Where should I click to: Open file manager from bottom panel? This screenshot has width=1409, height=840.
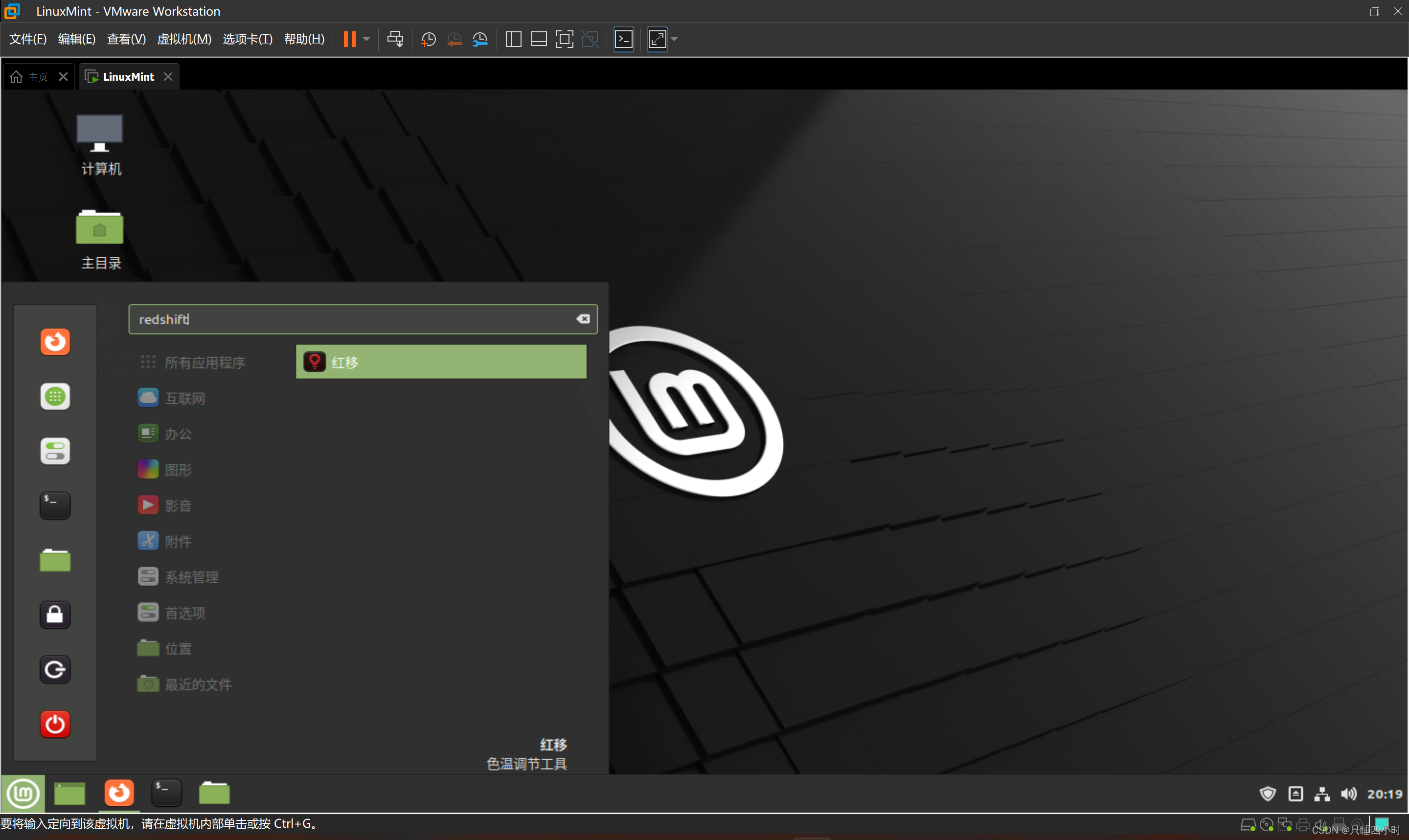214,793
